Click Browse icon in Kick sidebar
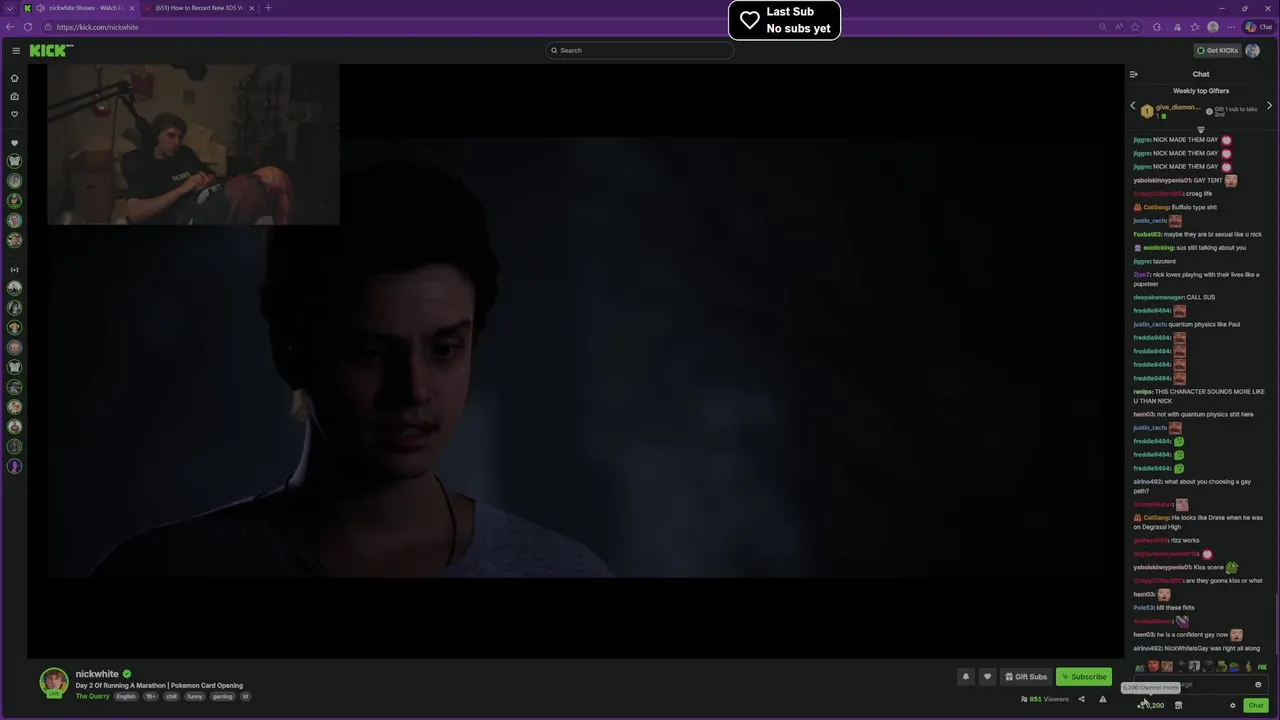This screenshot has height=720, width=1280. [14, 96]
